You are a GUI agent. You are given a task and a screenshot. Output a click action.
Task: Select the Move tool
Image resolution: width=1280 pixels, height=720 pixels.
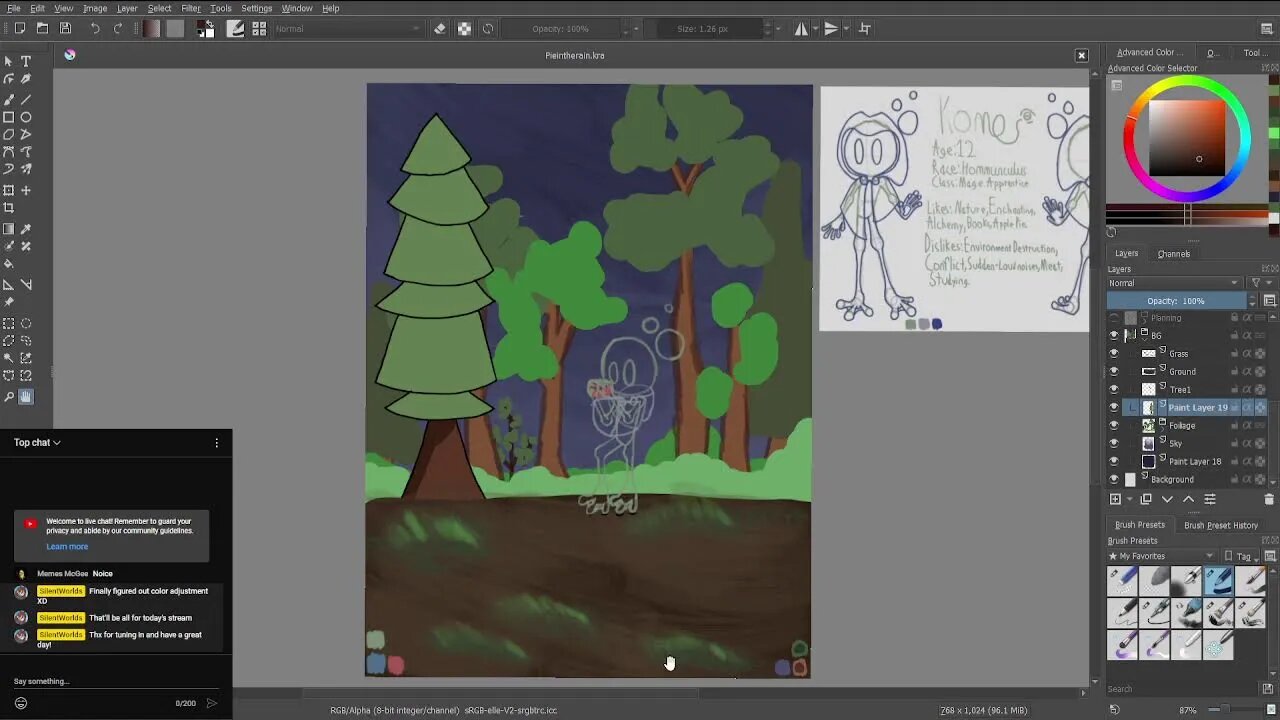[x=26, y=190]
